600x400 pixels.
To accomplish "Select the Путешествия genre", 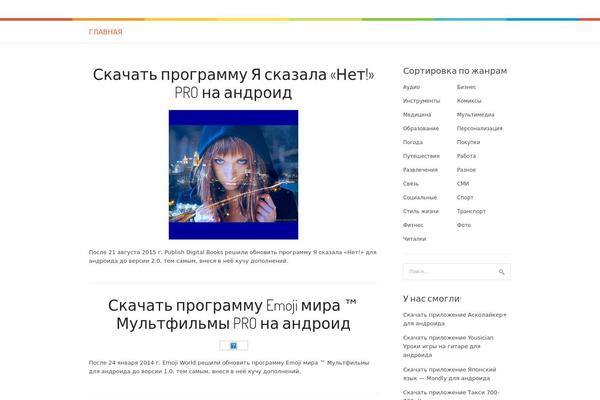I will pos(421,156).
